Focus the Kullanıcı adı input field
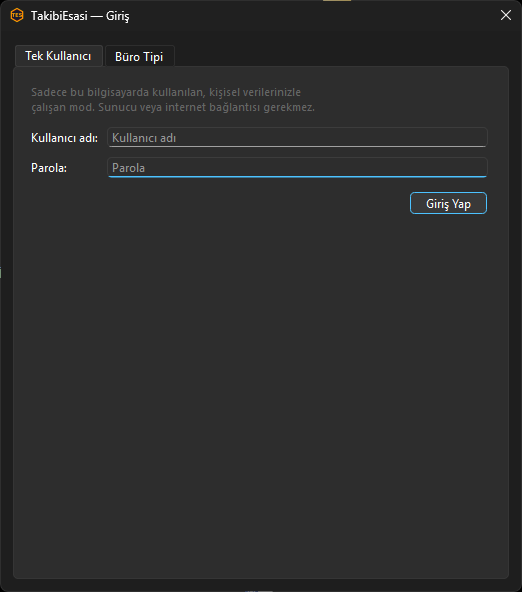The height and width of the screenshot is (592, 522). [297, 137]
